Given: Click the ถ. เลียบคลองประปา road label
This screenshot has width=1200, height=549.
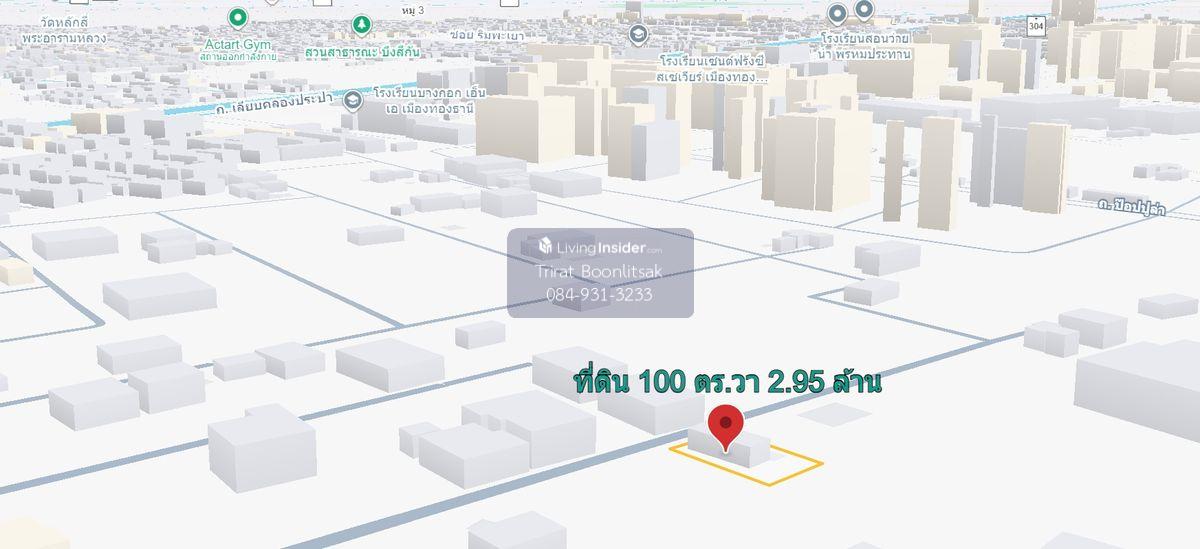Looking at the screenshot, I should tap(273, 102).
